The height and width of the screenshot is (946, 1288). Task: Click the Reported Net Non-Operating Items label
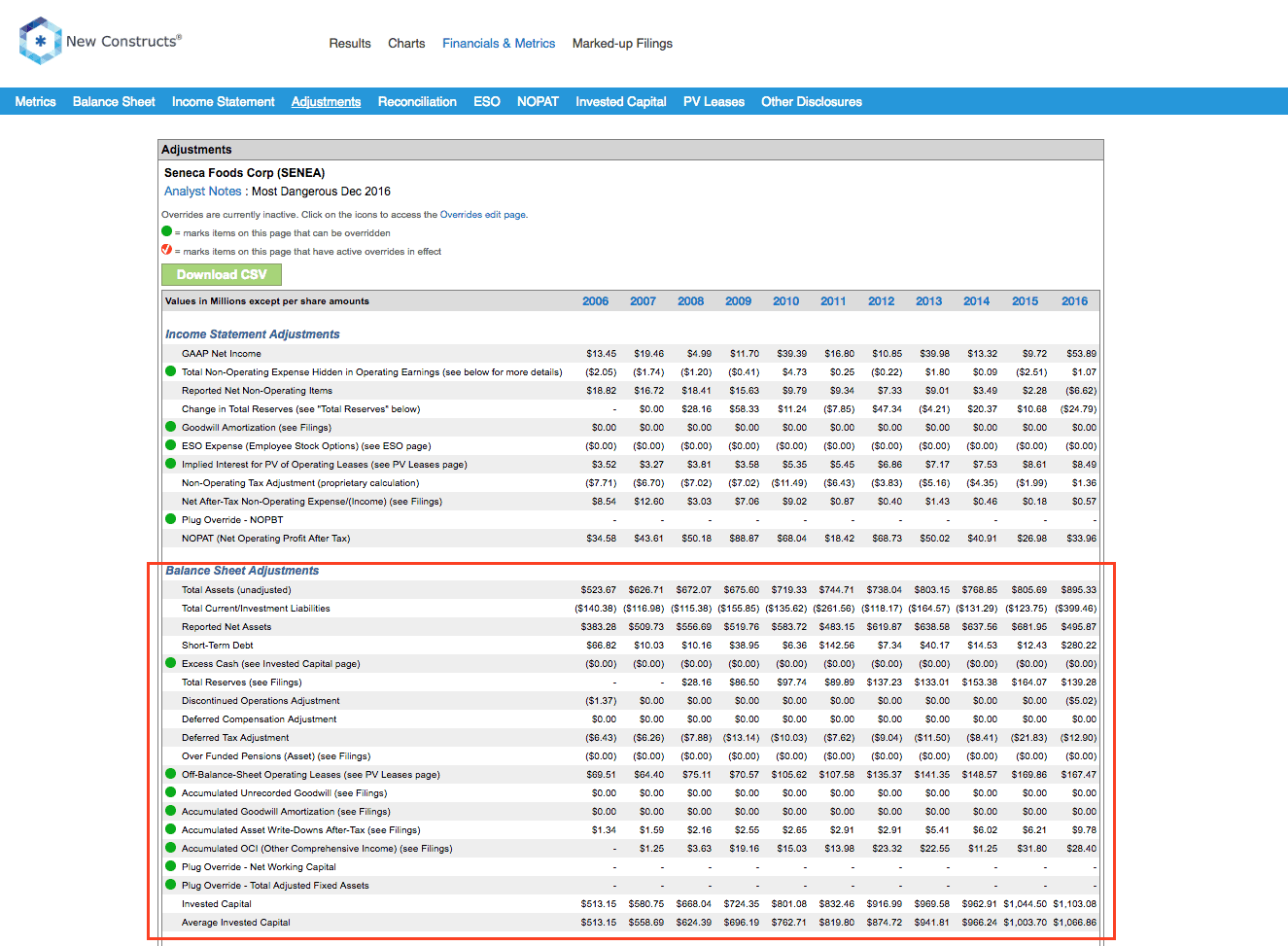[257, 391]
